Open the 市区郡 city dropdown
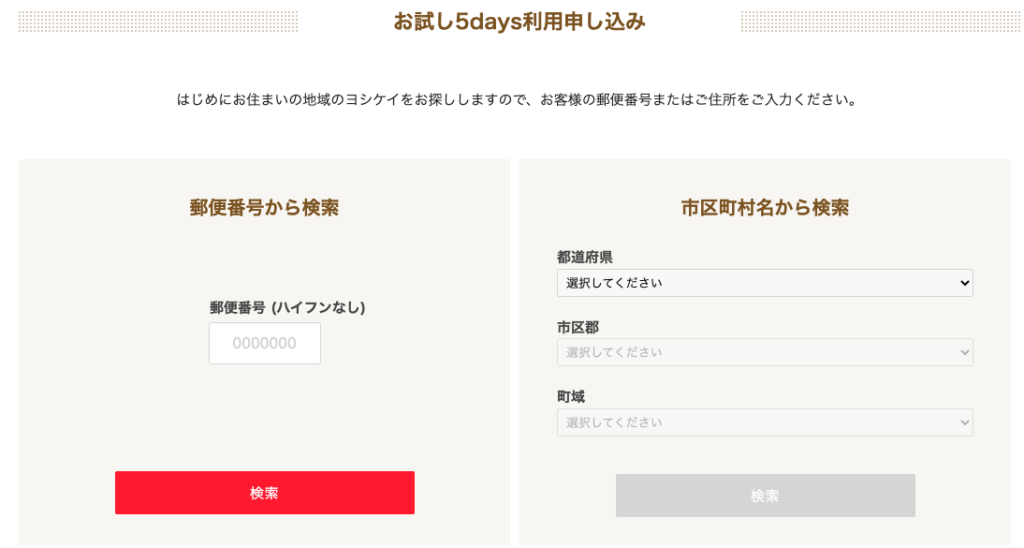Image resolution: width=1024 pixels, height=548 pixels. pyautogui.click(x=764, y=352)
